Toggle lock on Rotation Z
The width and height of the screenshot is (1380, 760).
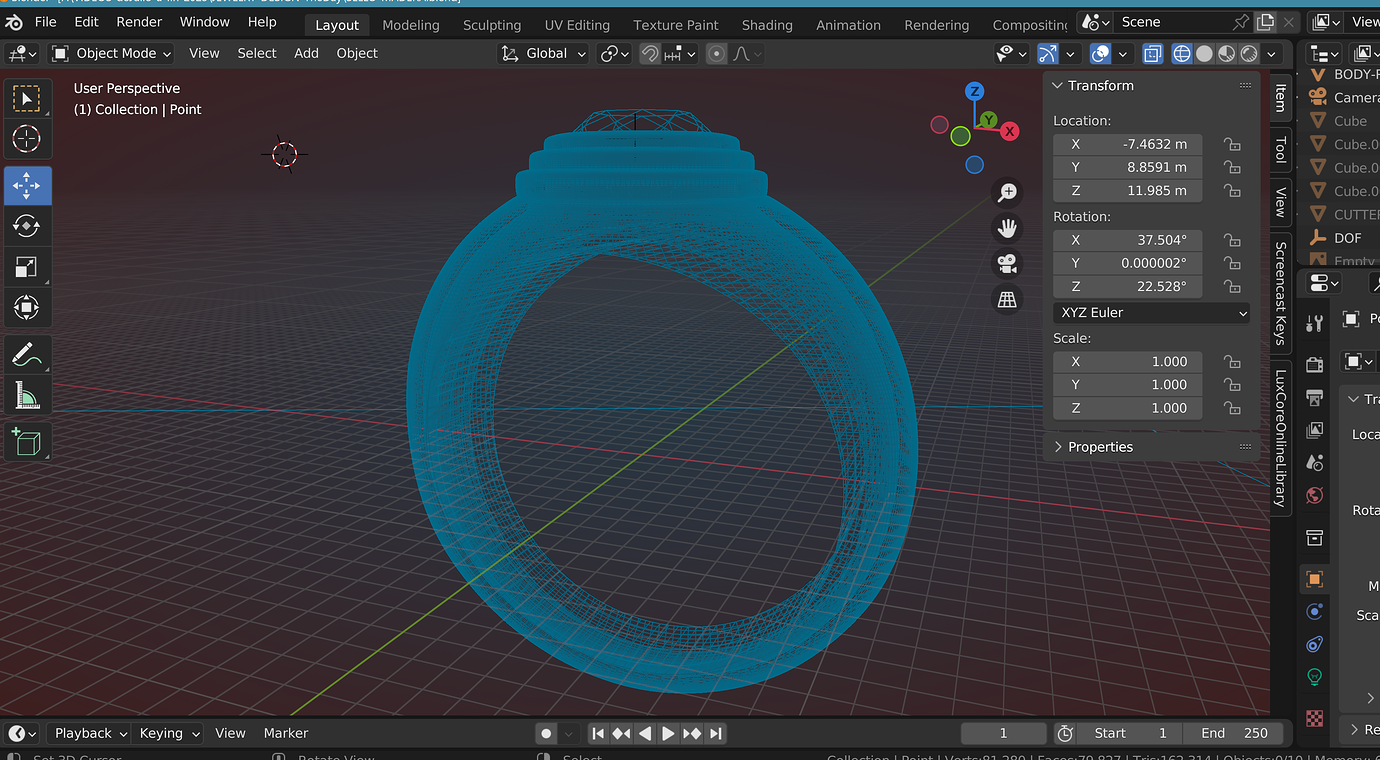[1232, 286]
